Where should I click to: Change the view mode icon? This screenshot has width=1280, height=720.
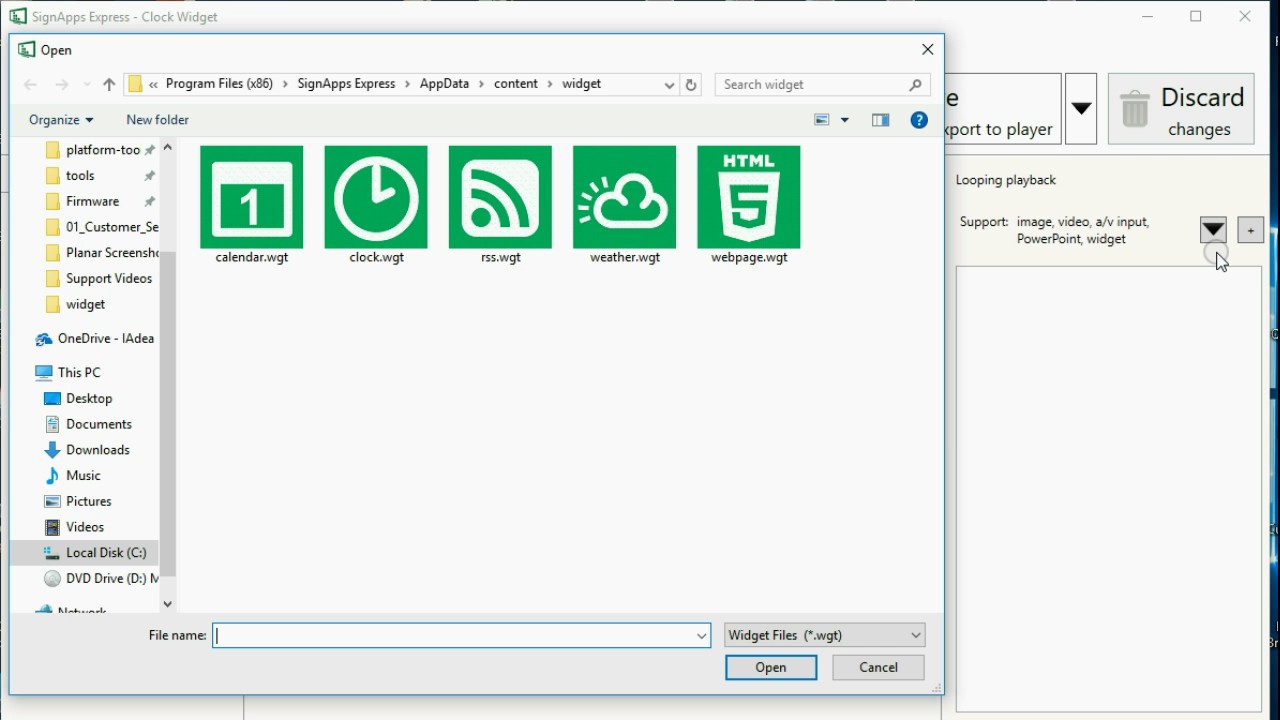822,120
